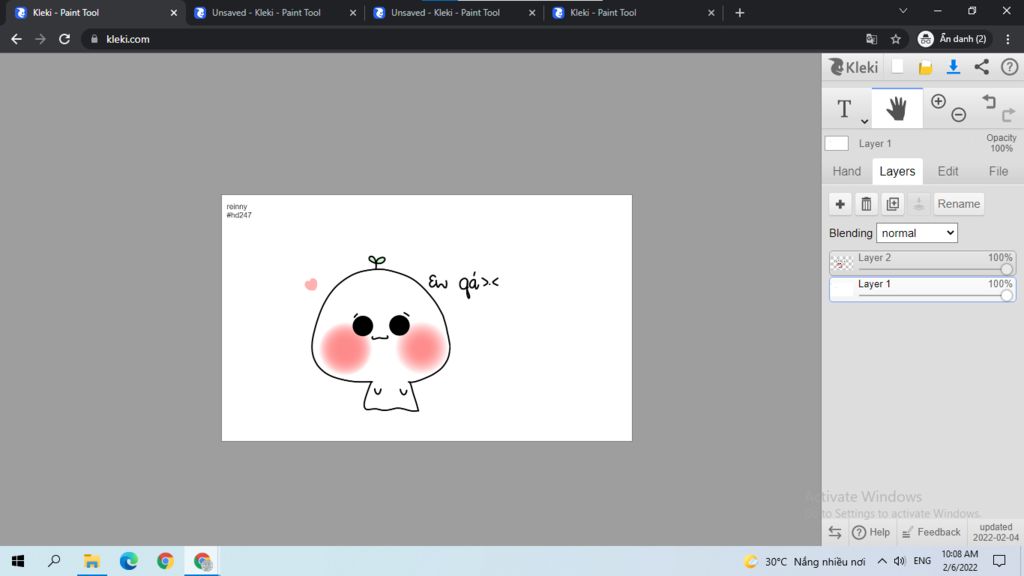Open the weather widget showing 30°C
1024x576 pixels.
point(805,562)
